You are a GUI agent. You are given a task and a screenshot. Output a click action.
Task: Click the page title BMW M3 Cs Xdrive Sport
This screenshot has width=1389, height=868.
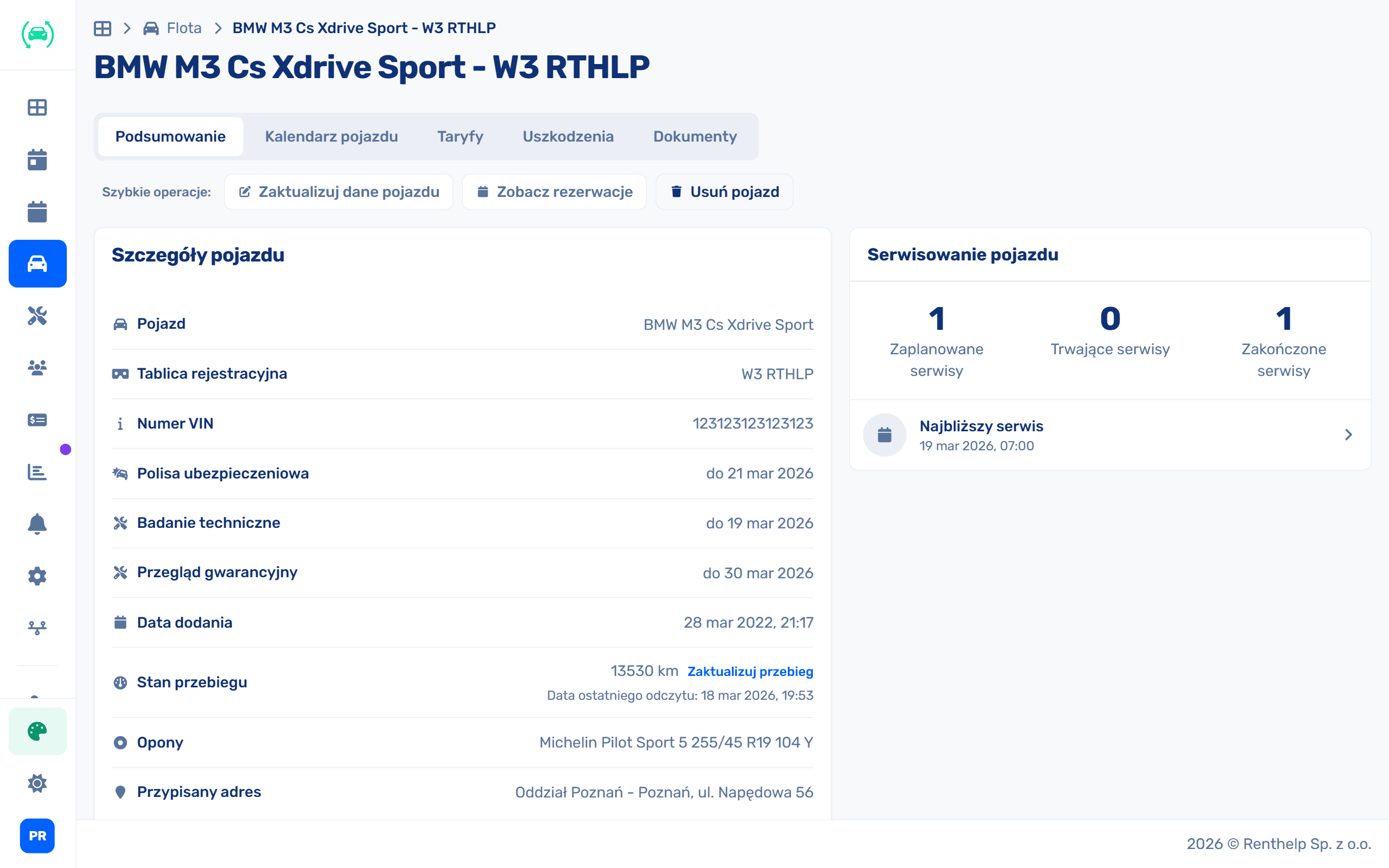tap(372, 67)
